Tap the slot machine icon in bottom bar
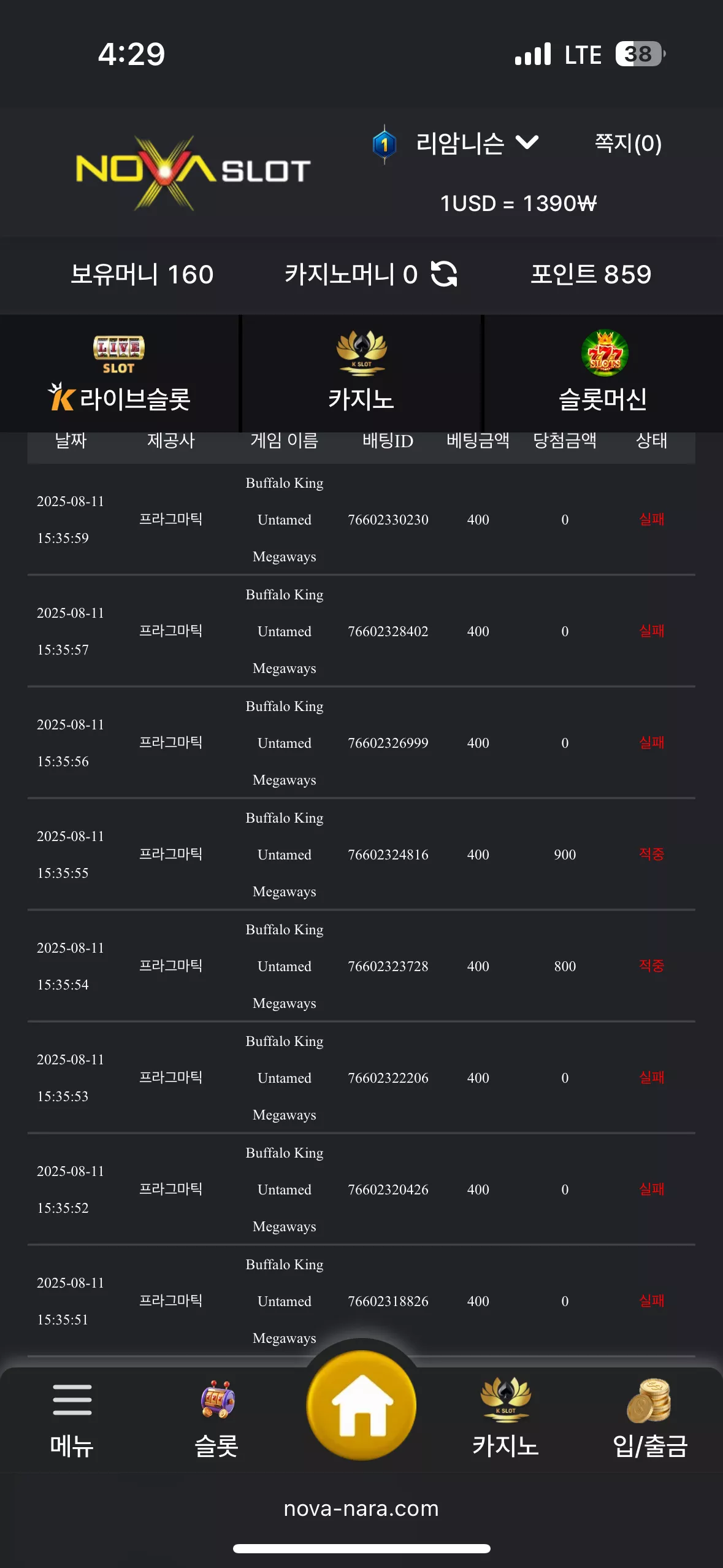723x1568 pixels. pyautogui.click(x=217, y=1400)
